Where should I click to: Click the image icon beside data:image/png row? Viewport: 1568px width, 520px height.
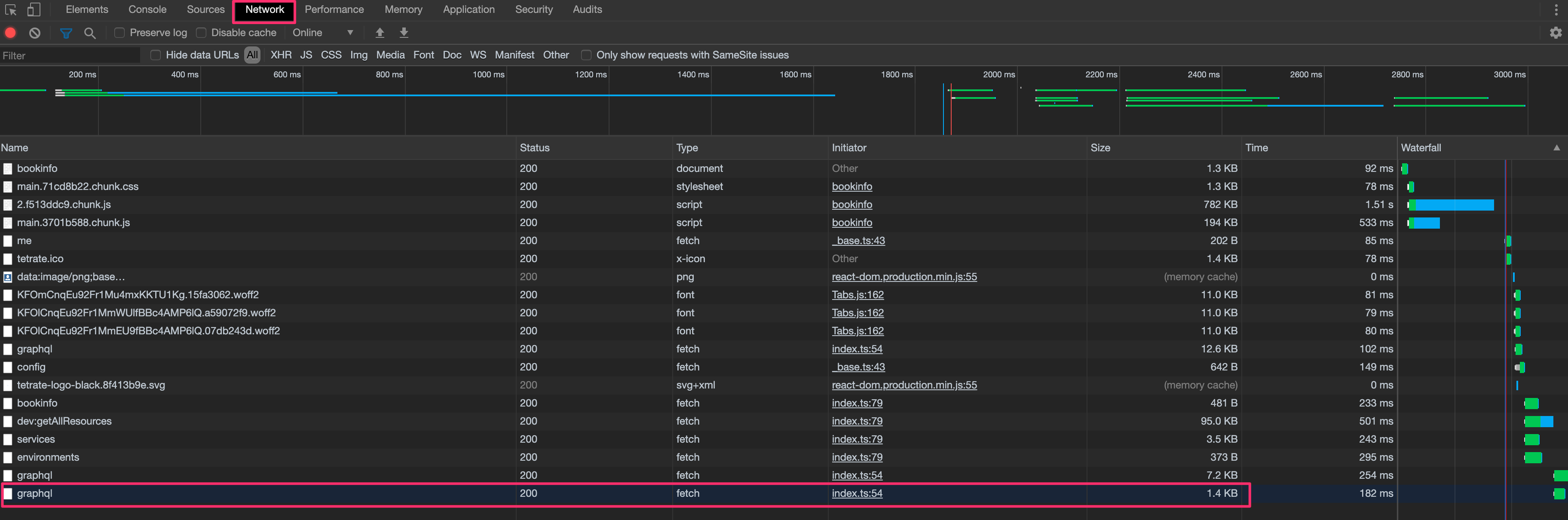tap(8, 277)
